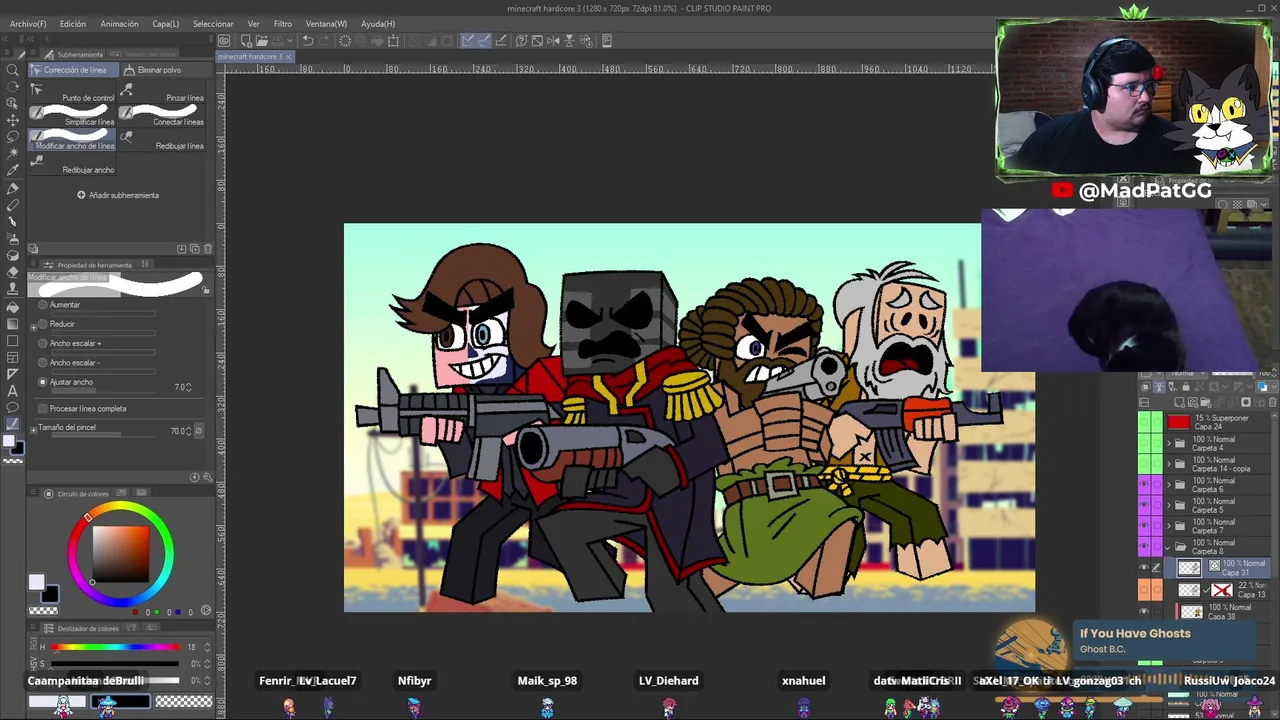Viewport: 1280px width, 720px height.
Task: Switch to minecraft hardcore 3 canvas tab
Action: 254,57
